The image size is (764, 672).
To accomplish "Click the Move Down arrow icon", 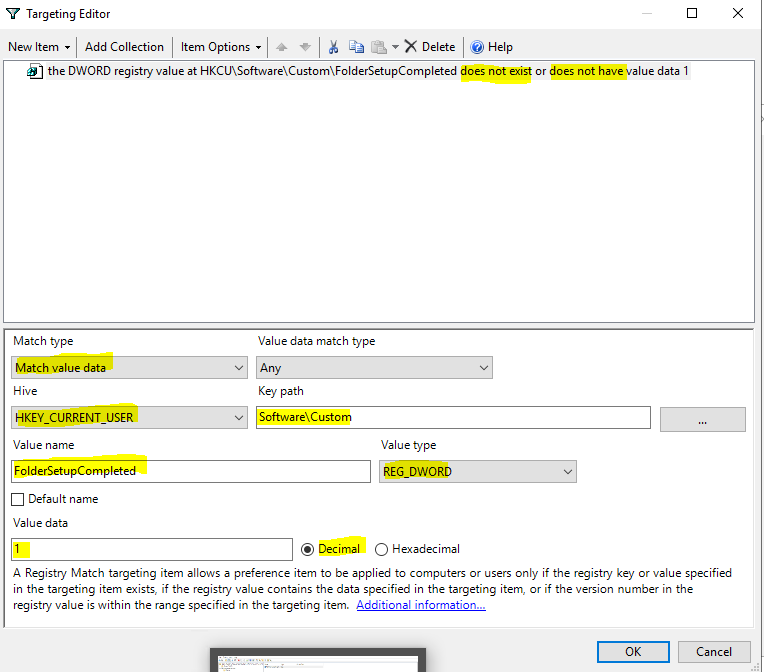I will tap(305, 47).
